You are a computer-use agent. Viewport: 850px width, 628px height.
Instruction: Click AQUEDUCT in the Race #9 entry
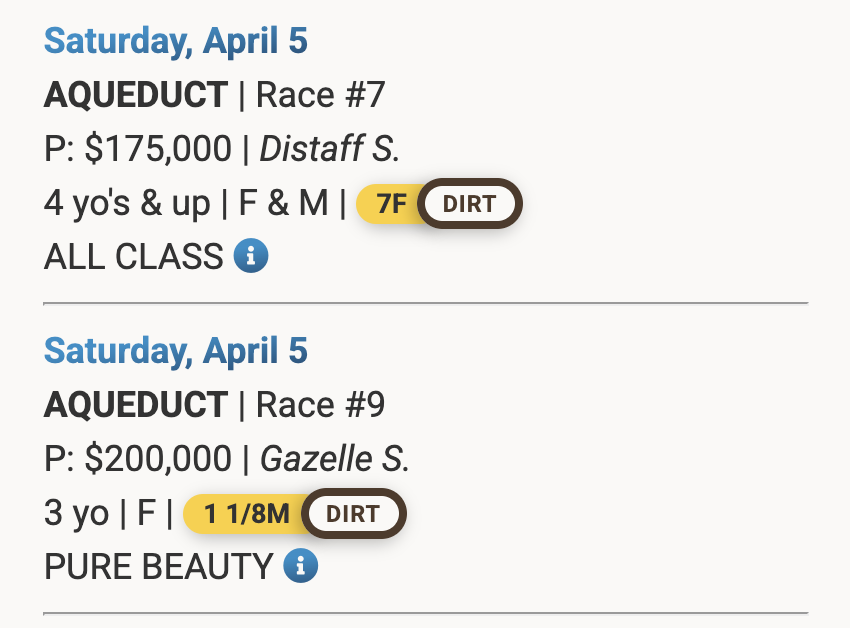click(x=136, y=405)
